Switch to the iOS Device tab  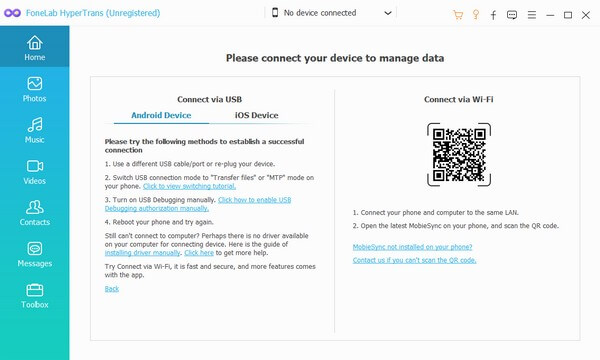click(256, 115)
